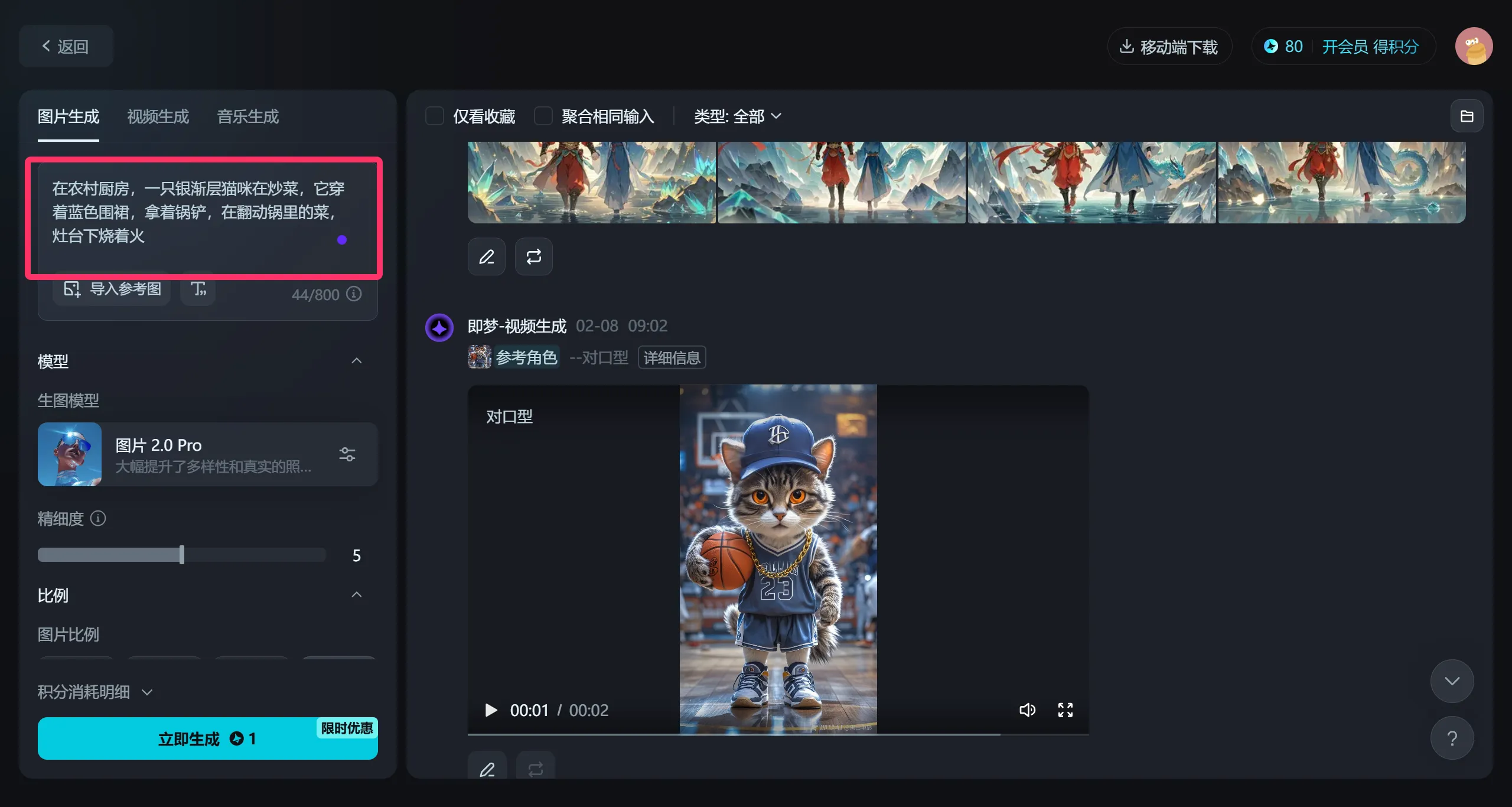1512x807 pixels.
Task: Collapse the 模型 section
Action: coord(356,361)
